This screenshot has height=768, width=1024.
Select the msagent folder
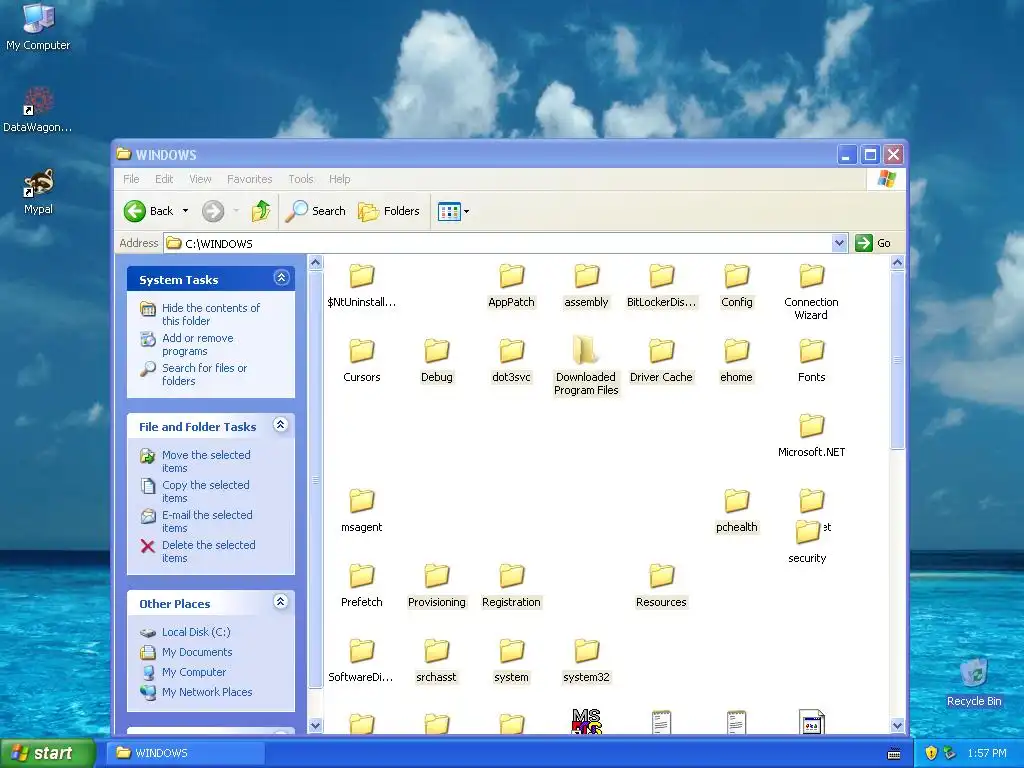click(x=361, y=511)
